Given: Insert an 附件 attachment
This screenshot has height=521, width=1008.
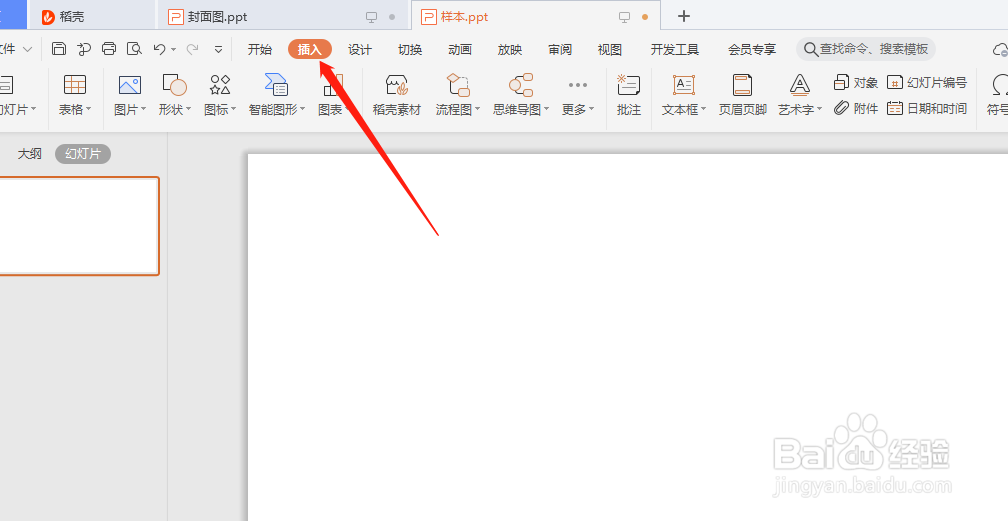Looking at the screenshot, I should pyautogui.click(x=856, y=108).
